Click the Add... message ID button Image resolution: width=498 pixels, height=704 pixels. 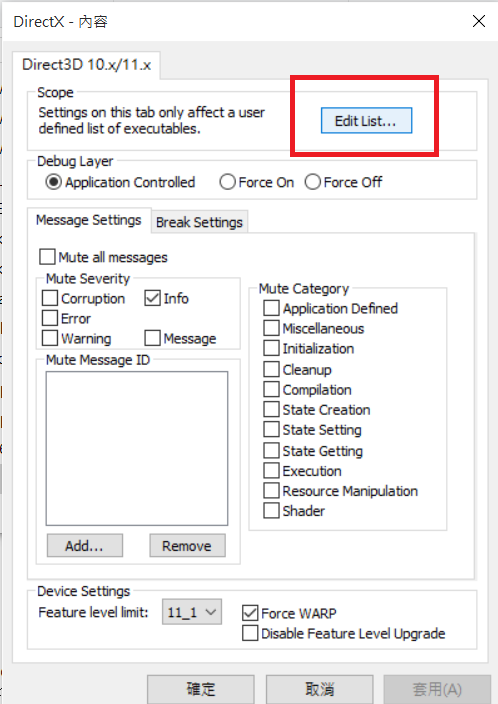pos(85,546)
